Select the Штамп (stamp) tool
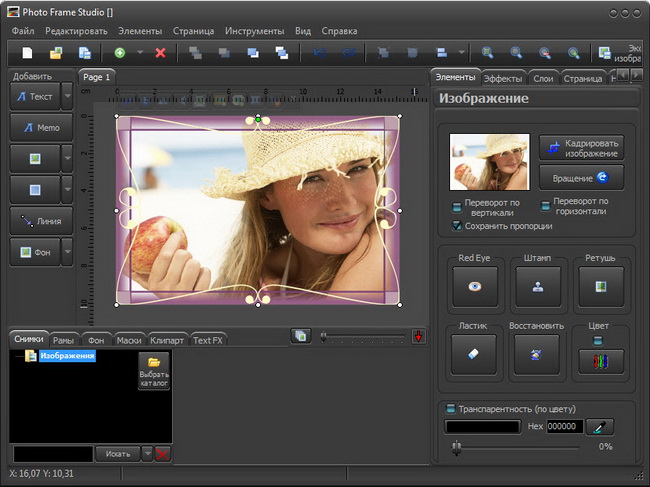The width and height of the screenshot is (650, 487). click(x=537, y=286)
